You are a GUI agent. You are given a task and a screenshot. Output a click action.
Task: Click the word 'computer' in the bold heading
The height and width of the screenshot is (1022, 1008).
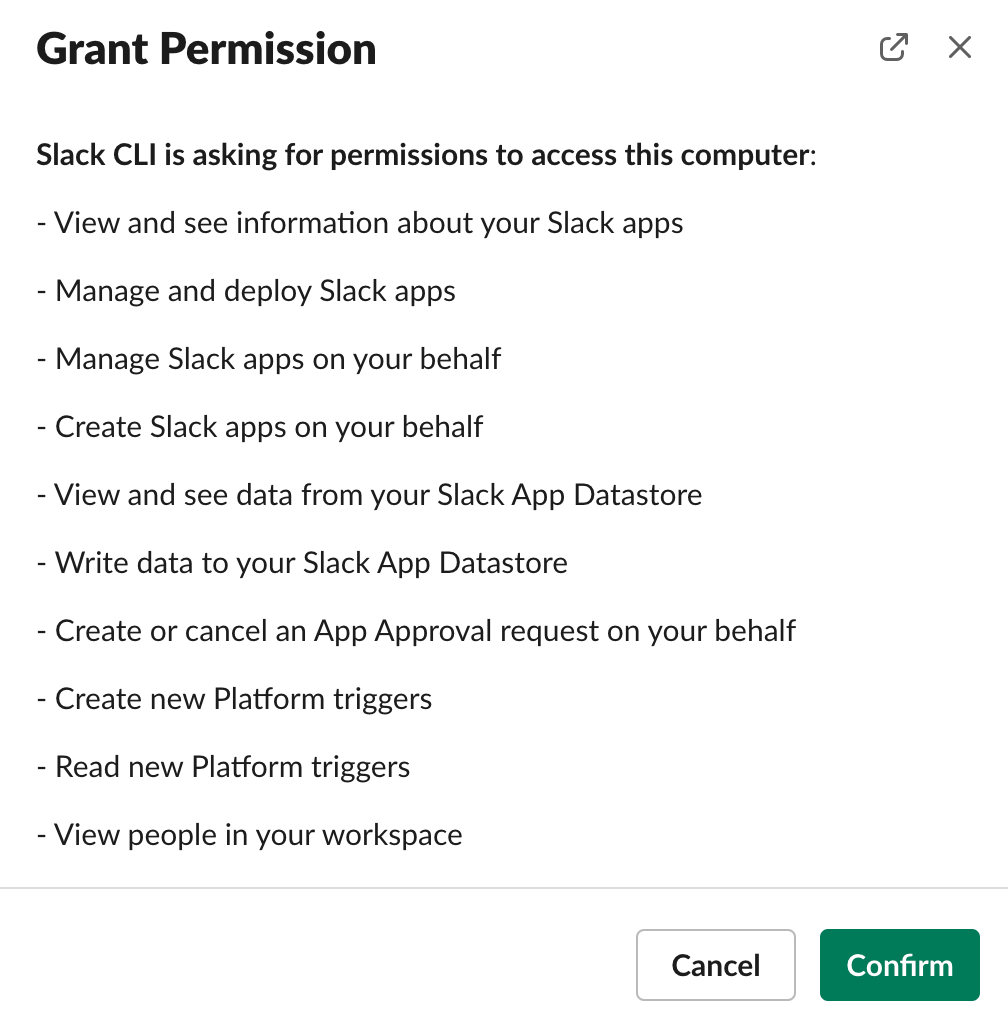pyautogui.click(x=745, y=156)
